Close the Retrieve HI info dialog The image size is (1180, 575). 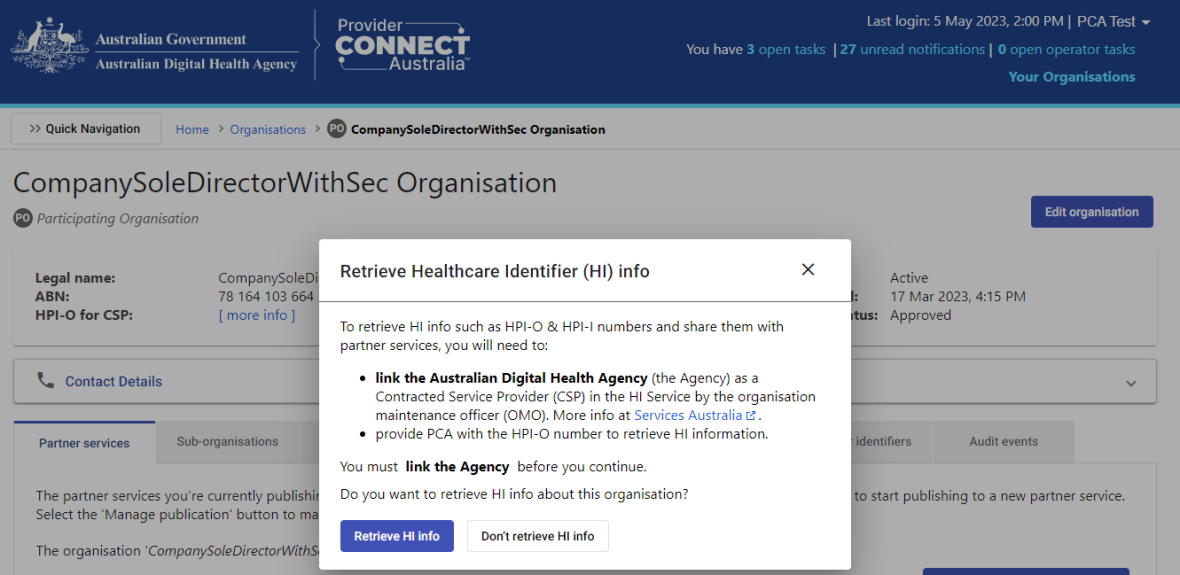click(x=807, y=269)
